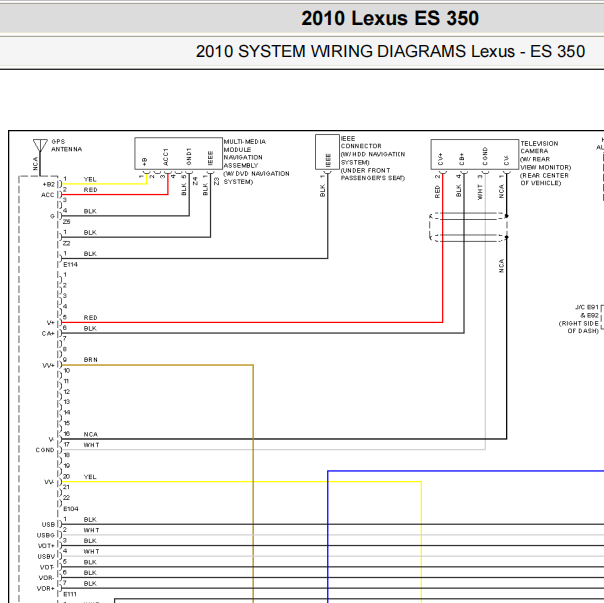Select the "2010 SYSTEM WIRING DIAGRAMS Lexus - ES 350" heading
Image resolution: width=604 pixels, height=603 pixels.
[390, 51]
